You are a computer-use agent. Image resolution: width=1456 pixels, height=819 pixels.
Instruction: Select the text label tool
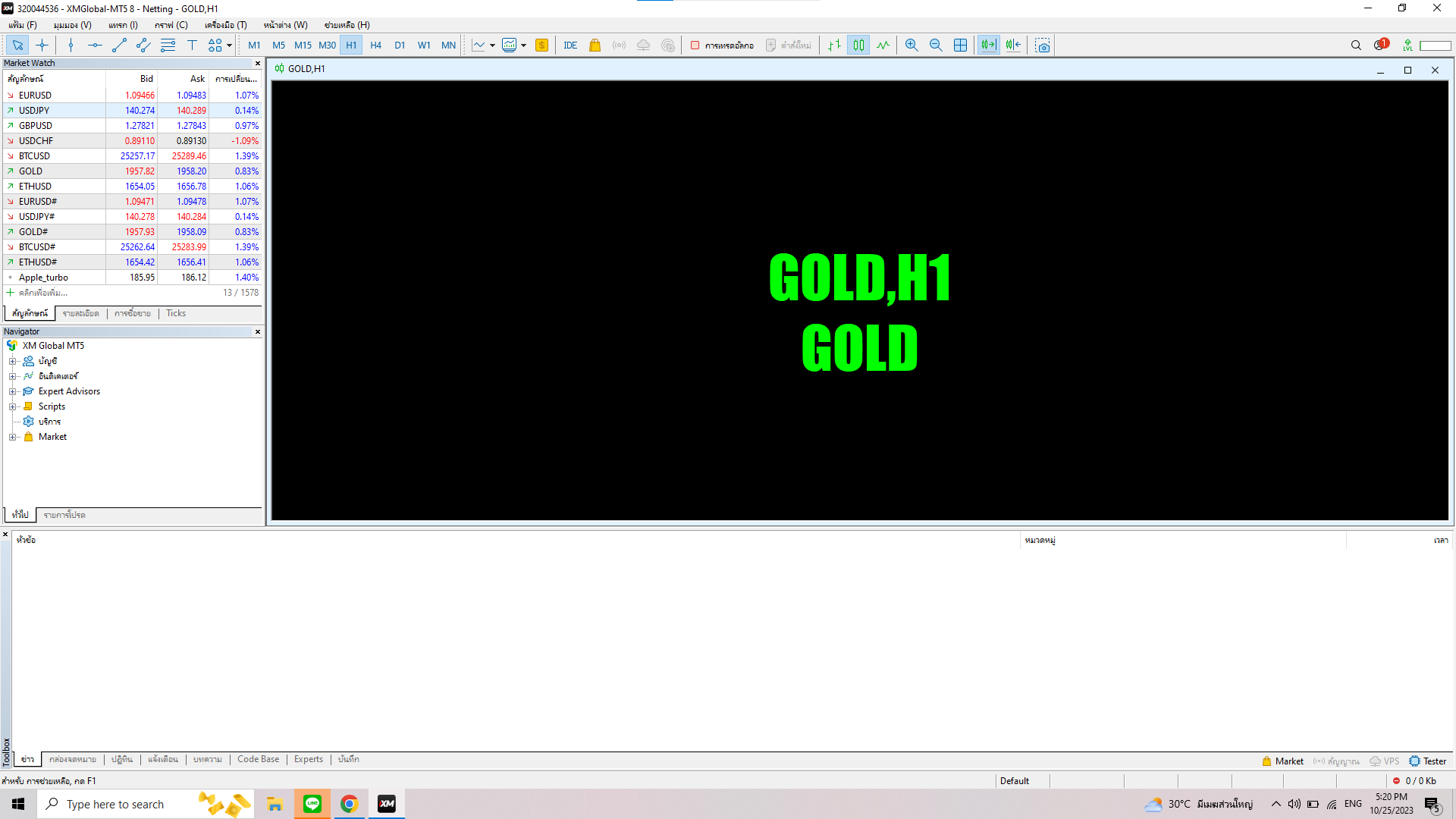pos(192,45)
